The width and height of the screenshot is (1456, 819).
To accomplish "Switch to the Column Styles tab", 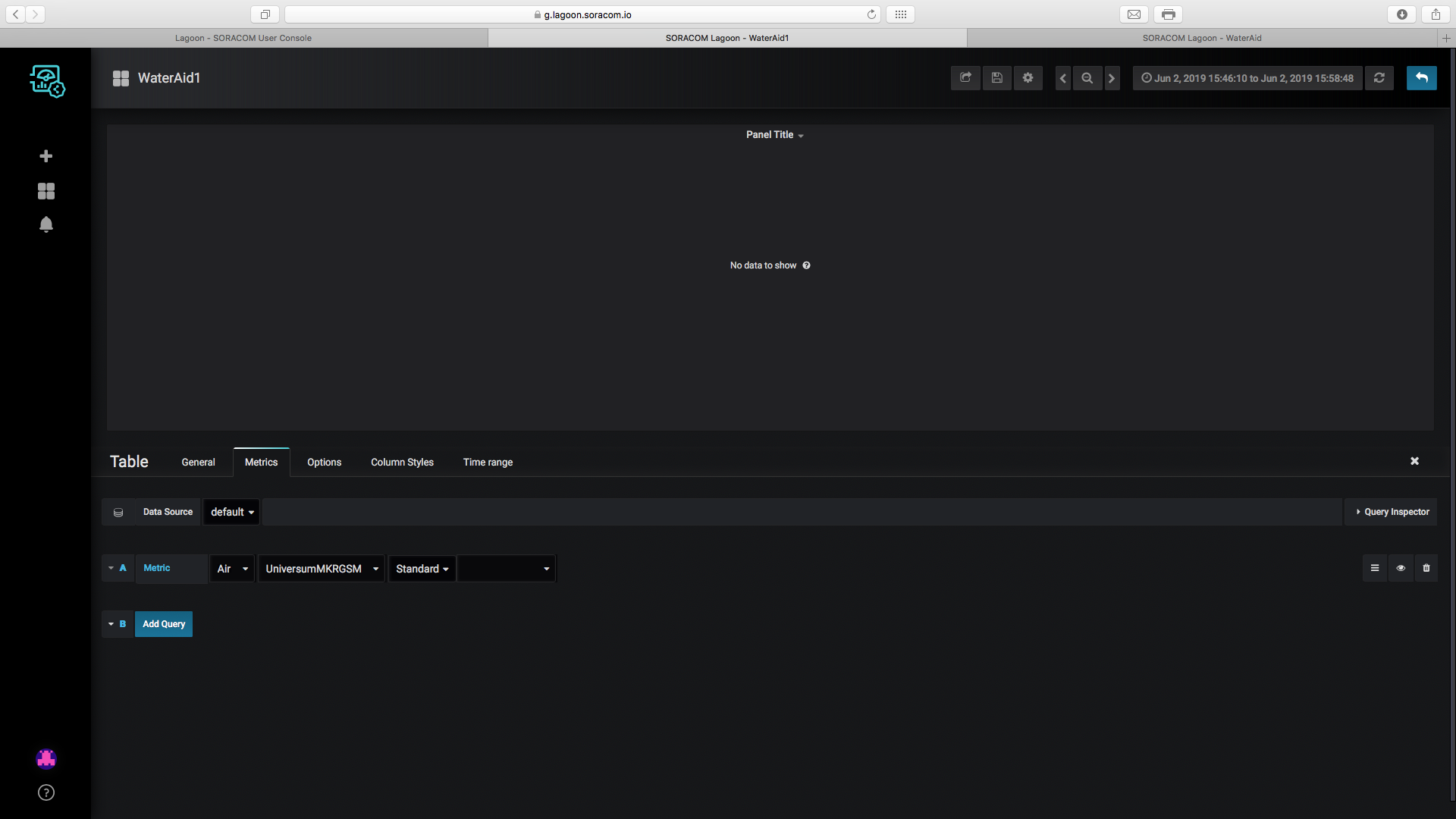I will coord(402,463).
